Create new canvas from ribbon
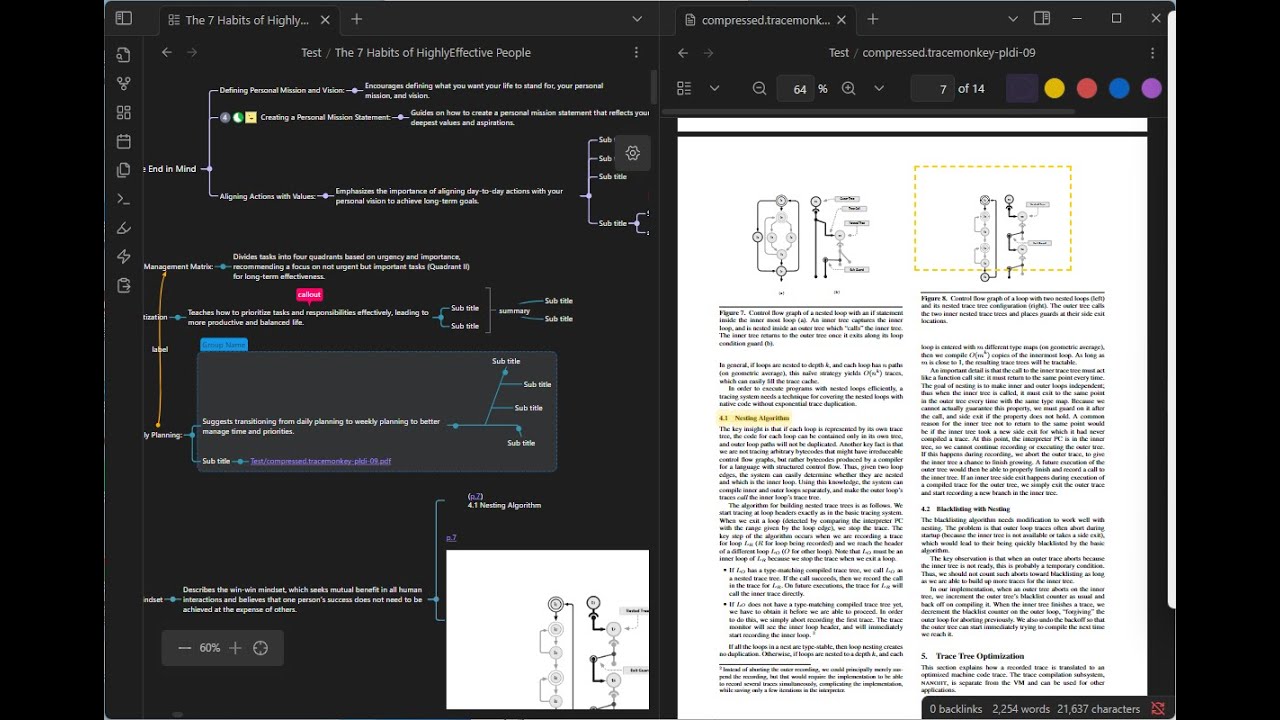This screenshot has width=1280, height=720. click(124, 113)
